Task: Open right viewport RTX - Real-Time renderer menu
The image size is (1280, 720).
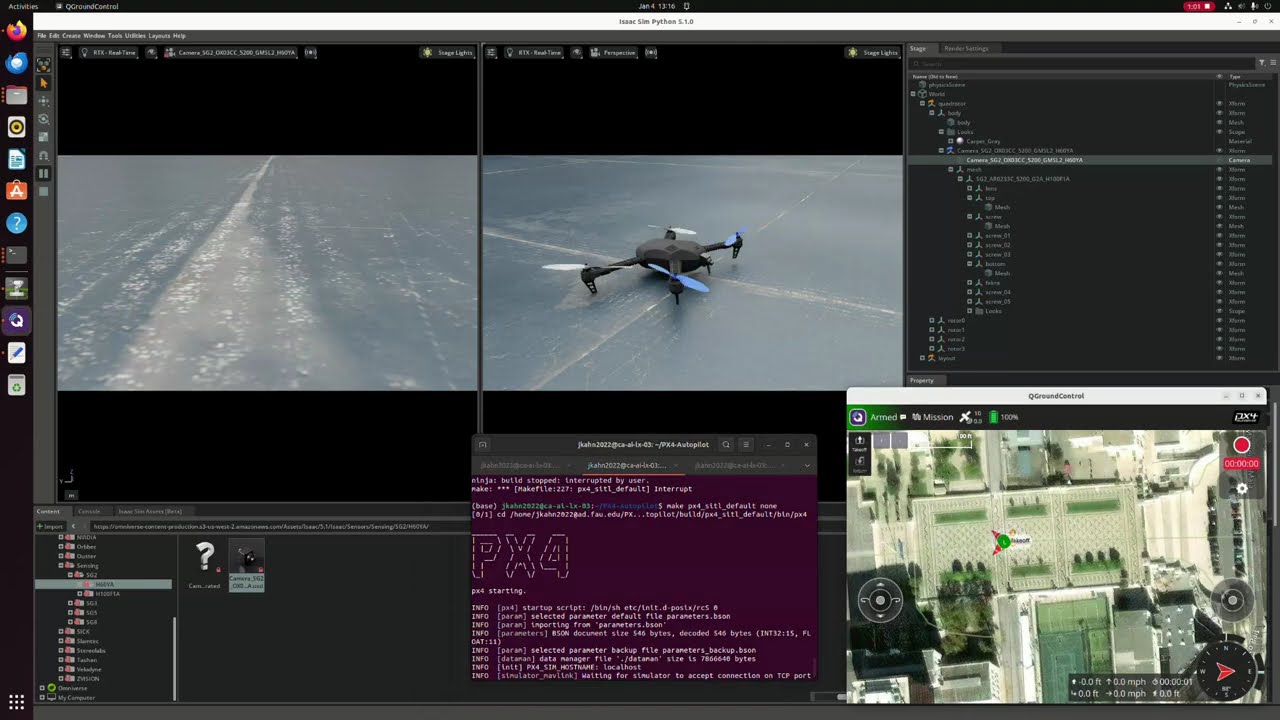Action: point(533,52)
